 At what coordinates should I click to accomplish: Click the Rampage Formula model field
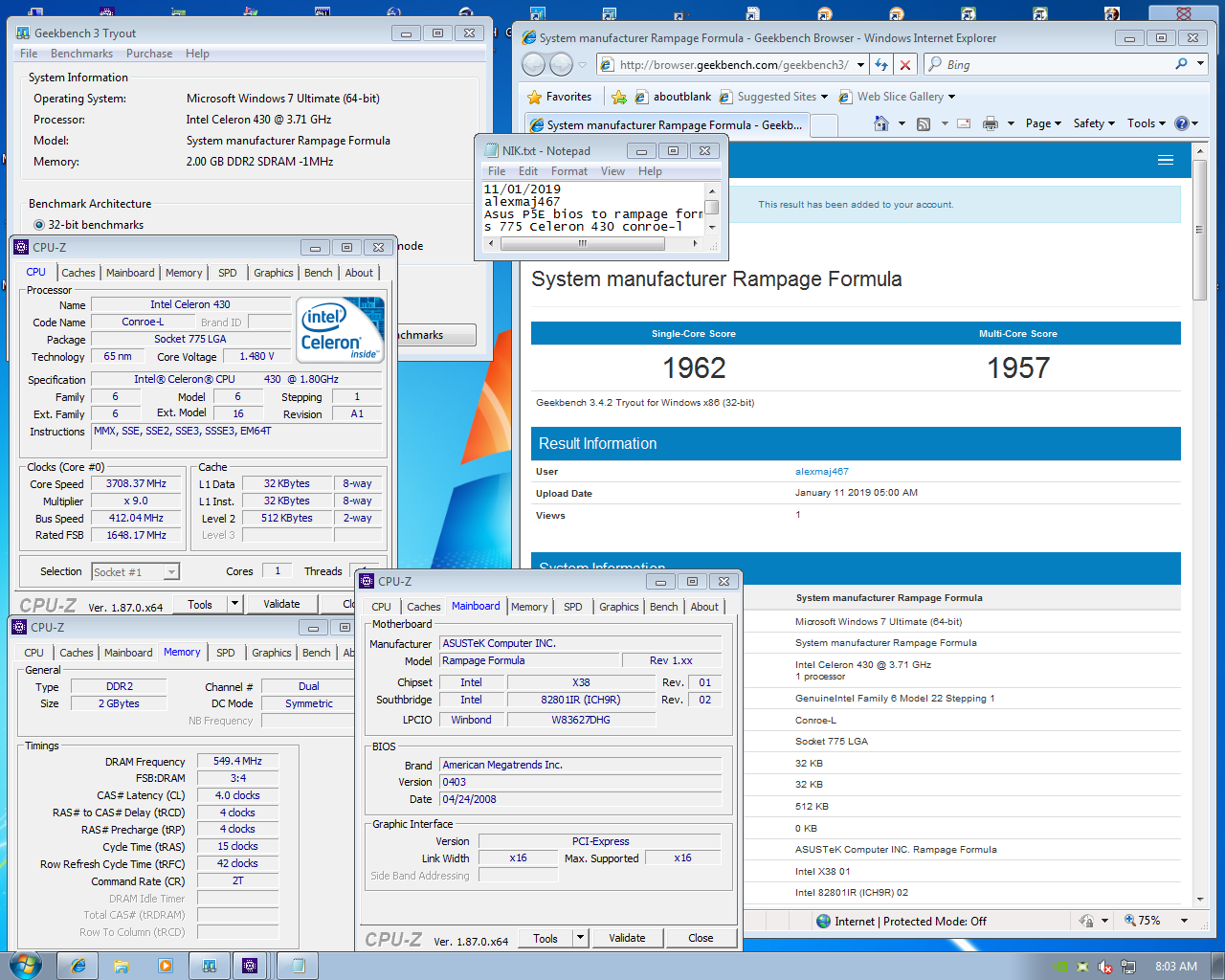530,660
